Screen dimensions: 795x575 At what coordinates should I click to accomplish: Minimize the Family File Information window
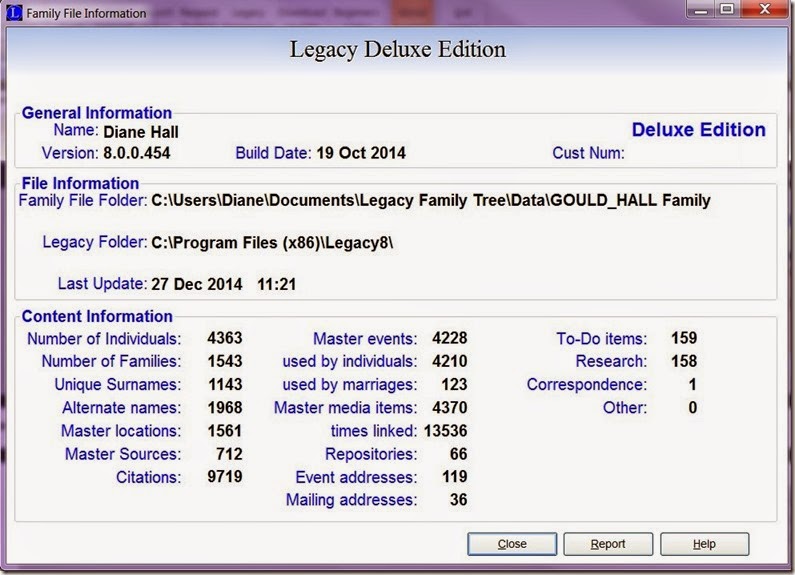click(x=701, y=9)
